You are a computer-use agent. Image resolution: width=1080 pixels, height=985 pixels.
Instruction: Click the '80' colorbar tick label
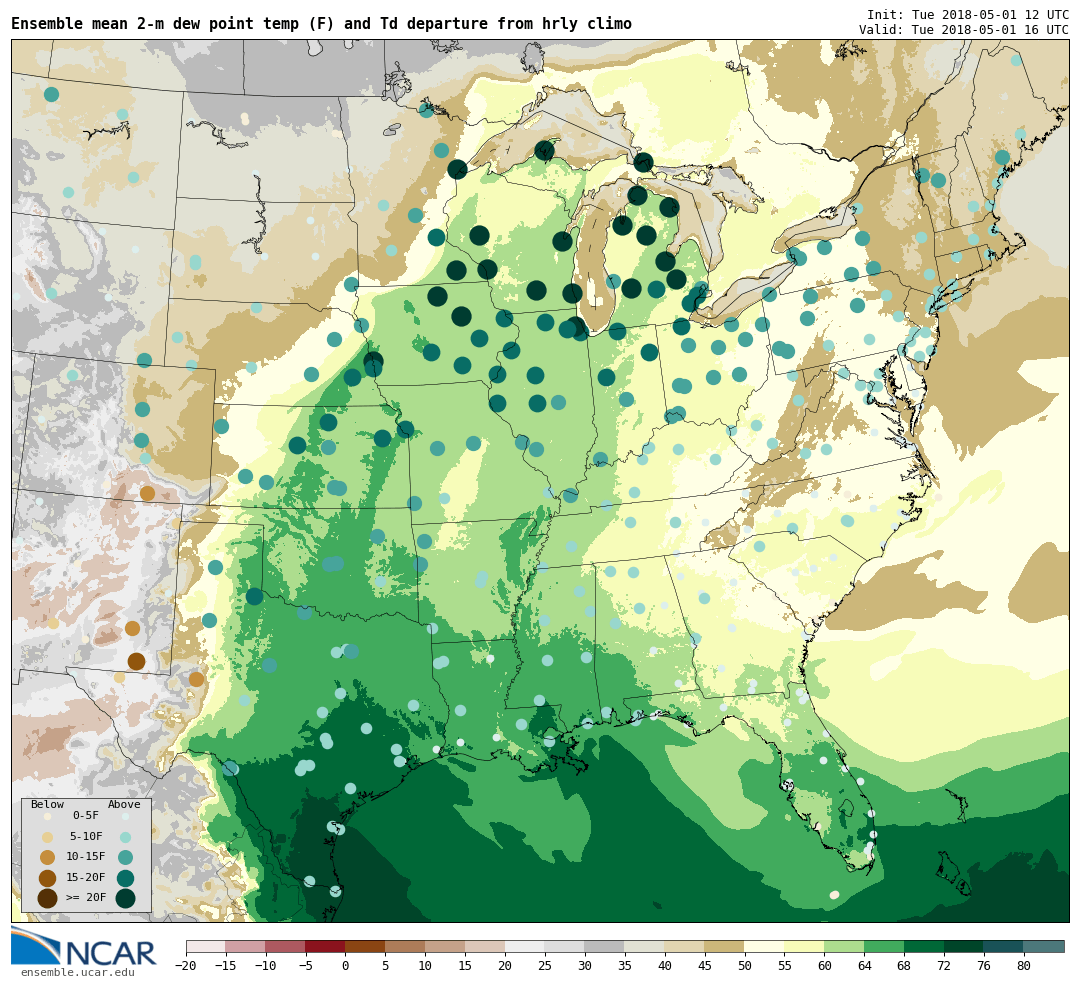click(1025, 966)
